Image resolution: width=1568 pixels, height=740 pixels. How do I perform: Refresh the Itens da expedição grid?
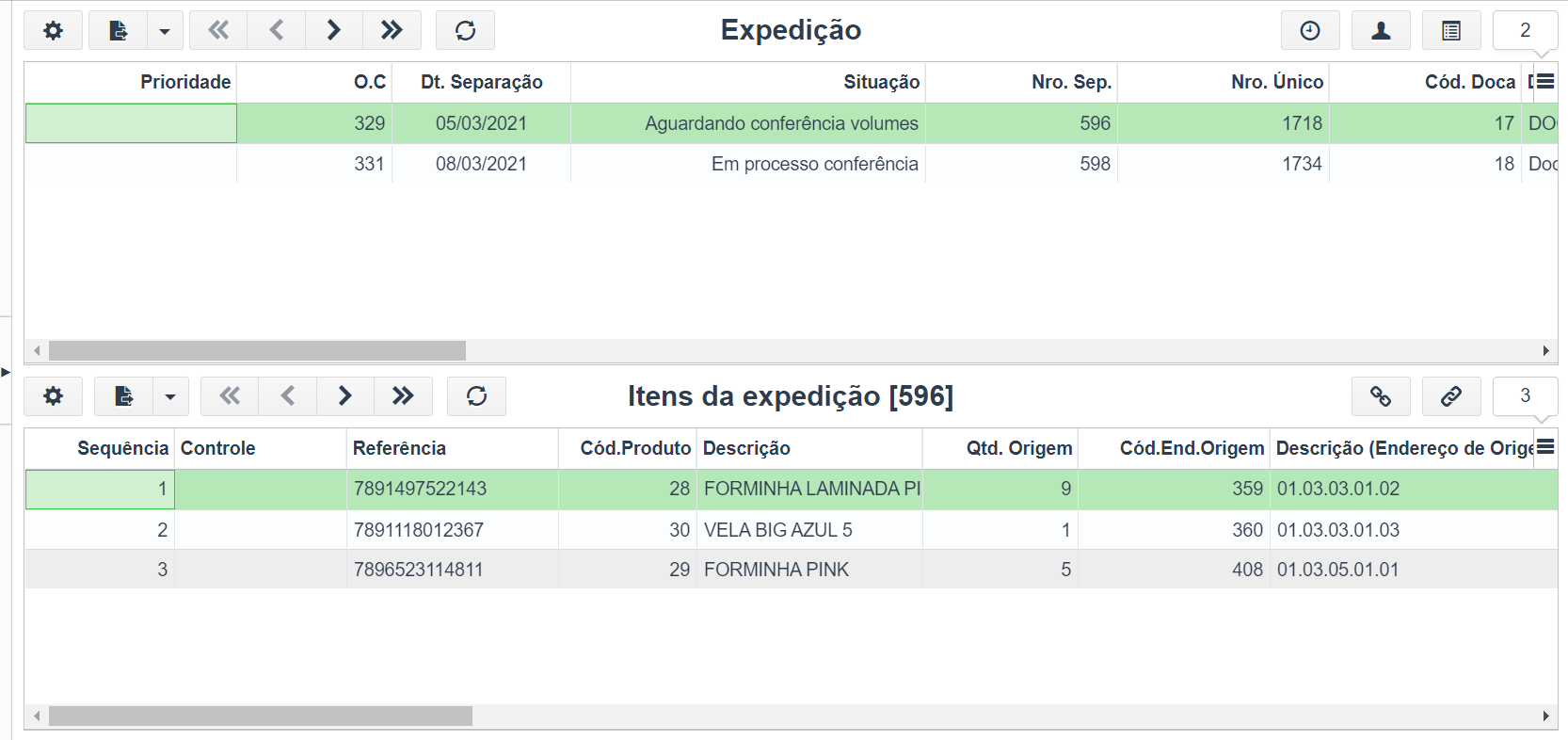[x=476, y=396]
